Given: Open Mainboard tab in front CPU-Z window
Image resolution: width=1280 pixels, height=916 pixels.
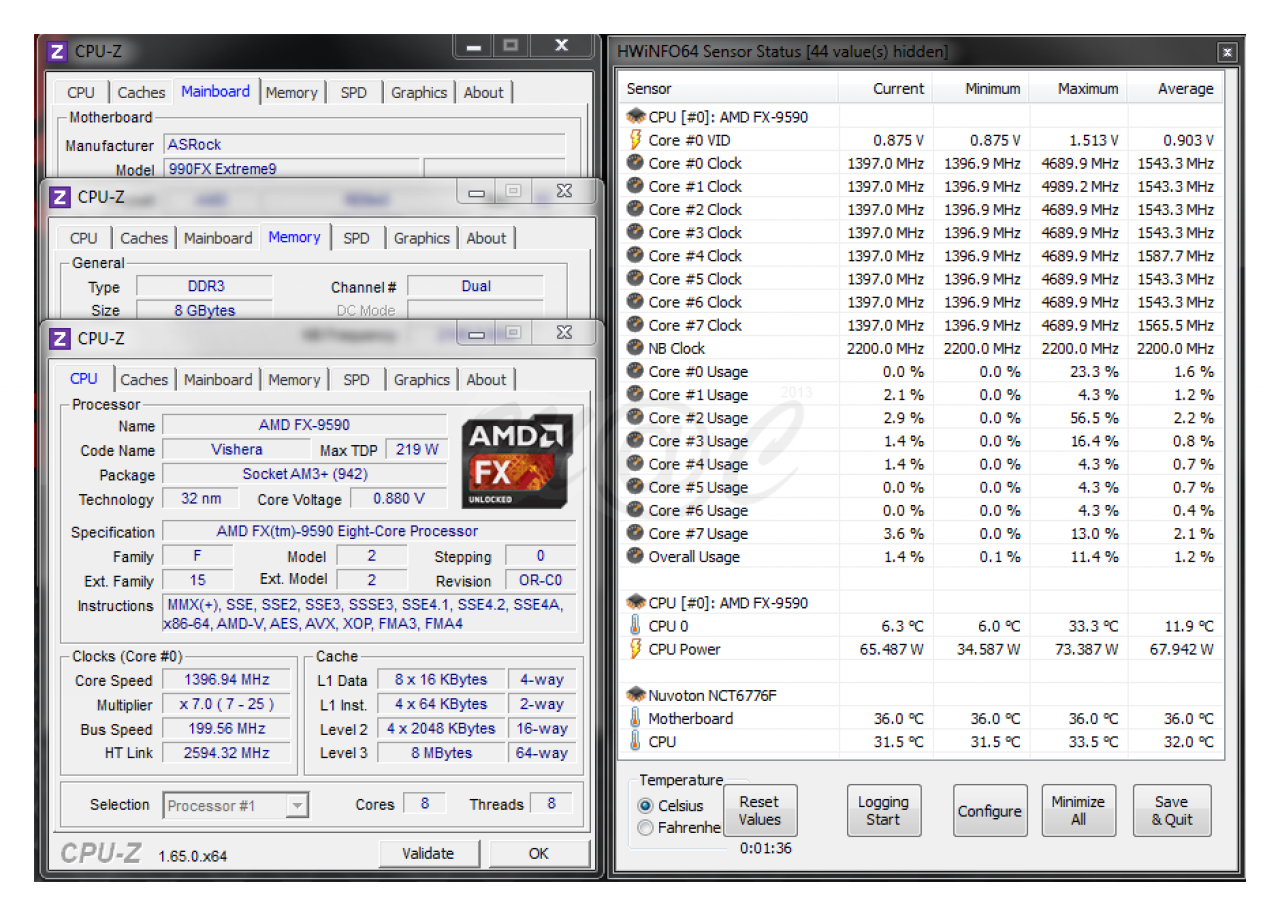Looking at the screenshot, I should pyautogui.click(x=218, y=380).
